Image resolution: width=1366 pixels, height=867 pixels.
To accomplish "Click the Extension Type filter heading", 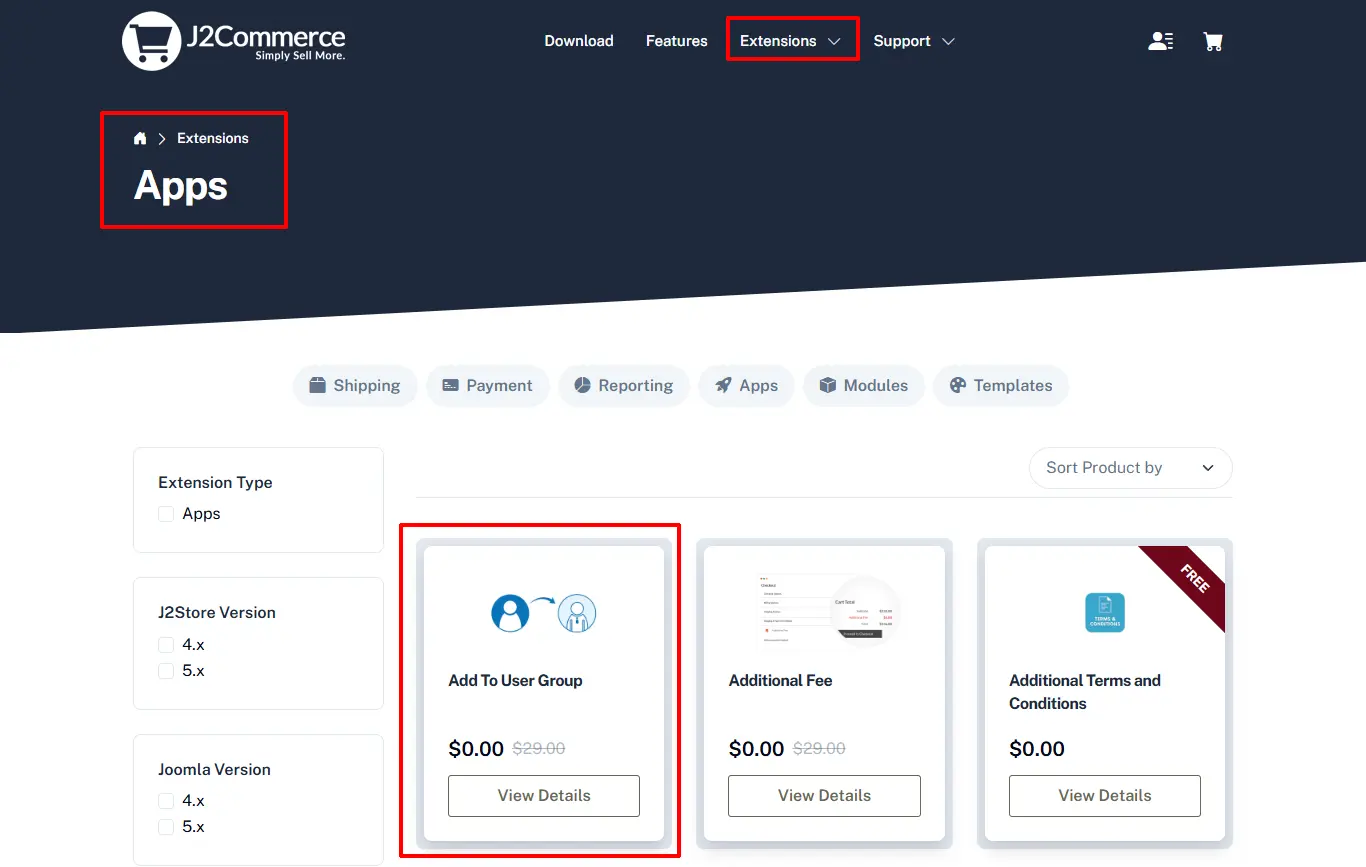I will [x=215, y=482].
